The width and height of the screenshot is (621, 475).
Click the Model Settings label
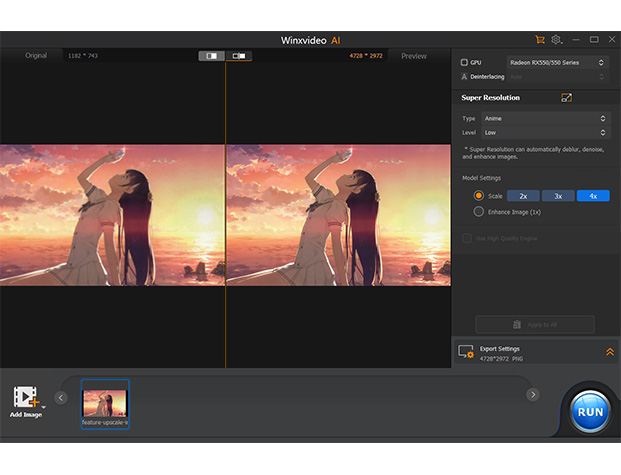481,178
